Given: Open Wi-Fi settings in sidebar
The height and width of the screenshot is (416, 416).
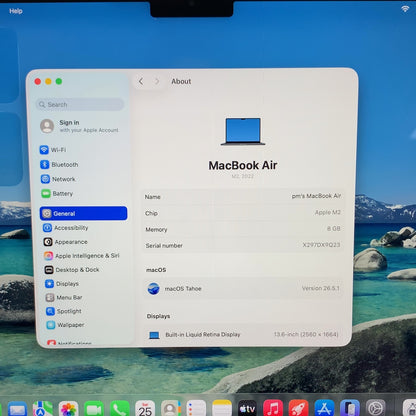Looking at the screenshot, I should [53, 150].
